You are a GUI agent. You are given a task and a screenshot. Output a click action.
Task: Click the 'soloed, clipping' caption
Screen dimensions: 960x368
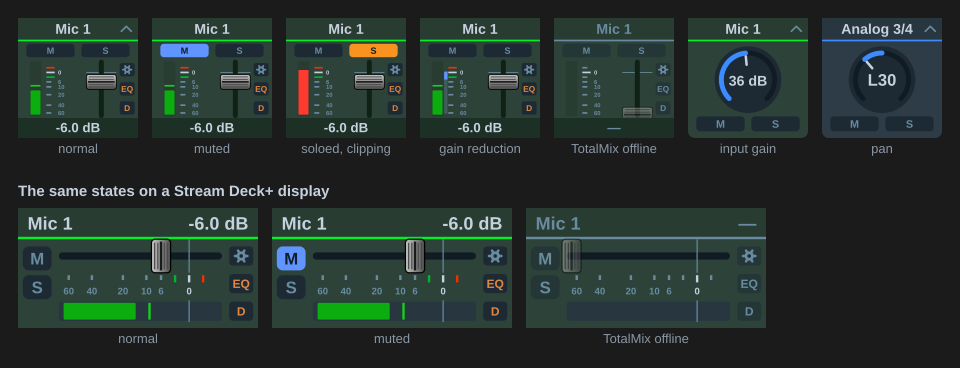346,149
